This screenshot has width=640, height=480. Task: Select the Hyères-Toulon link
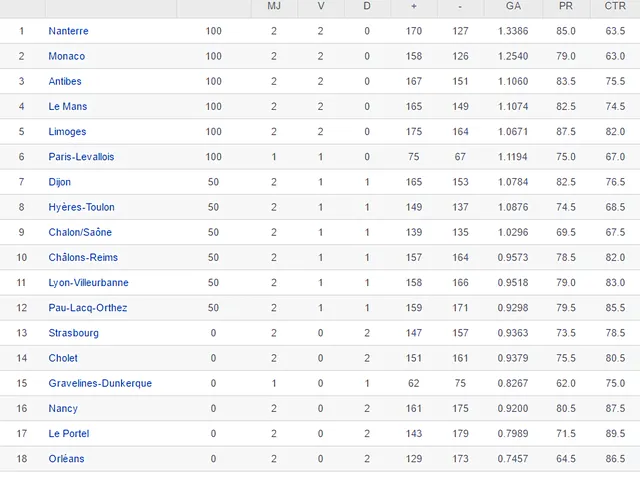(81, 207)
